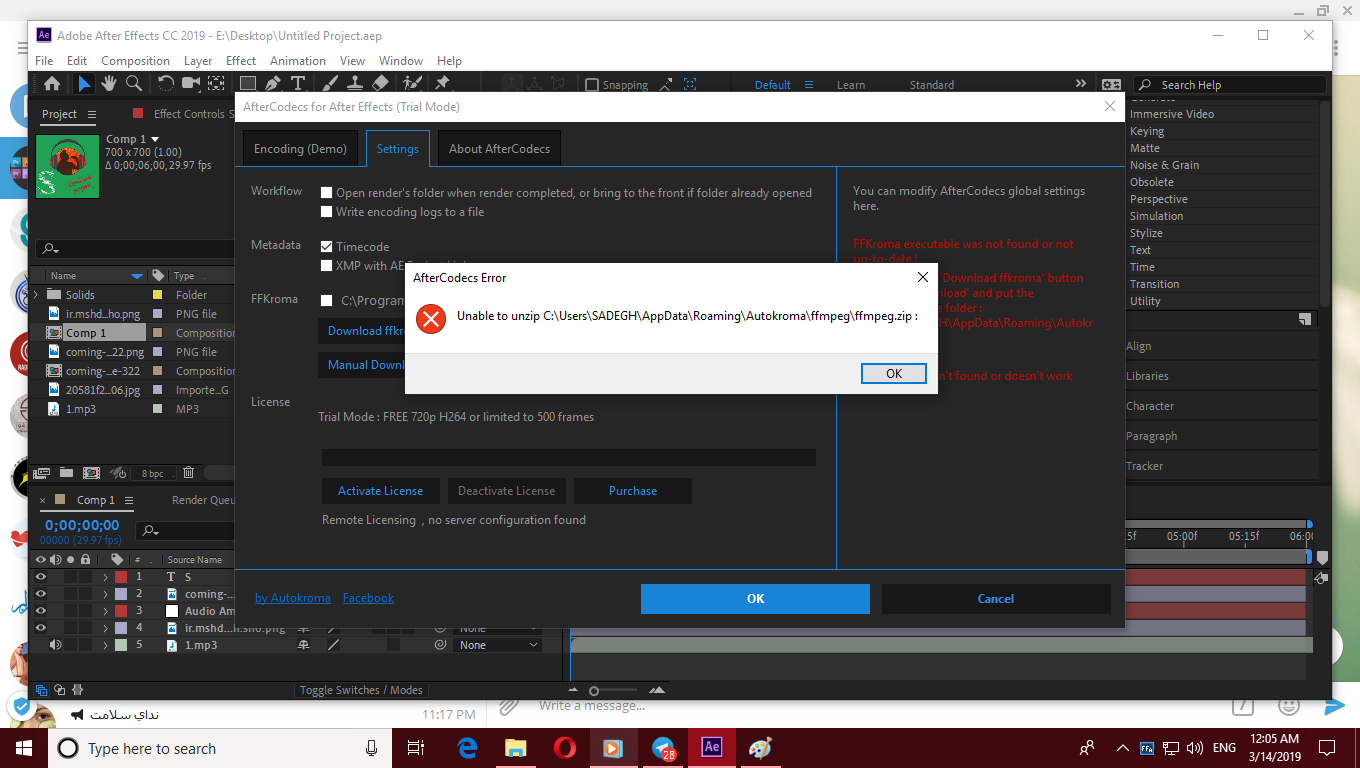Screen dimensions: 1360x768
Task: Toggle the XMP metadata checkbox
Action: pyautogui.click(x=327, y=266)
